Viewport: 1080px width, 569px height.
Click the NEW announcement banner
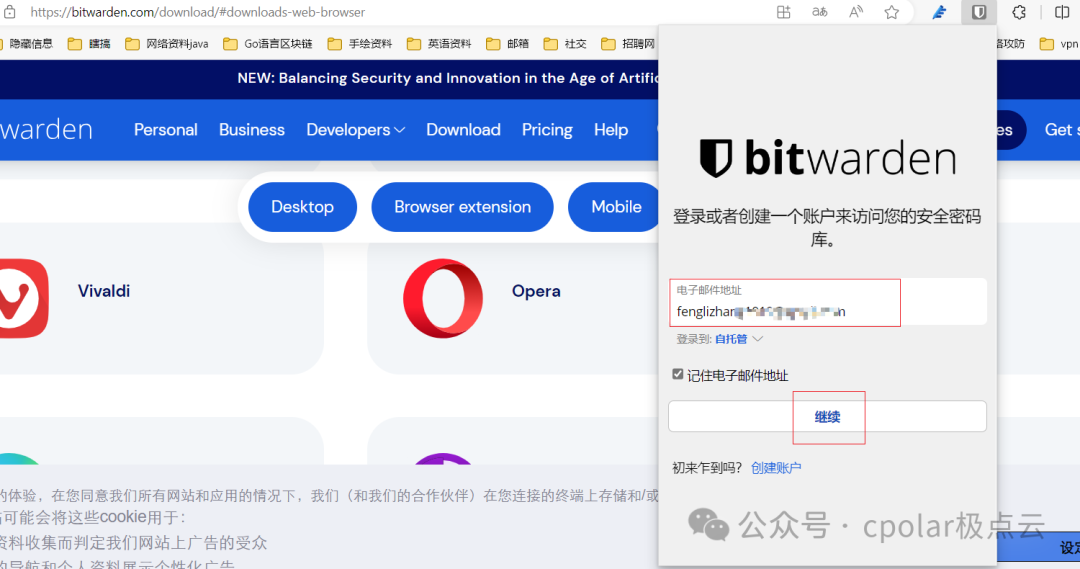pyautogui.click(x=448, y=78)
